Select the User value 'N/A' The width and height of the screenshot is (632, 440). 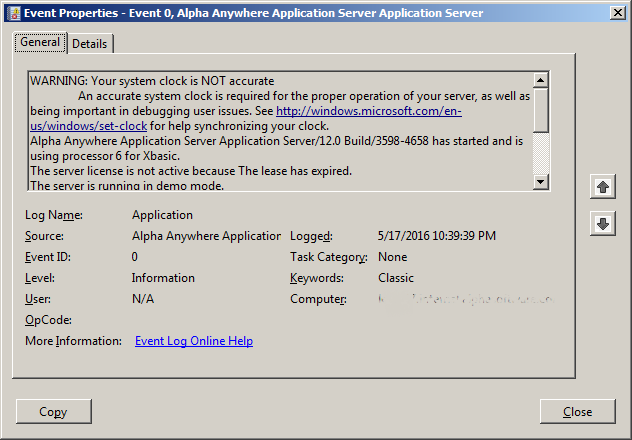[x=143, y=299]
